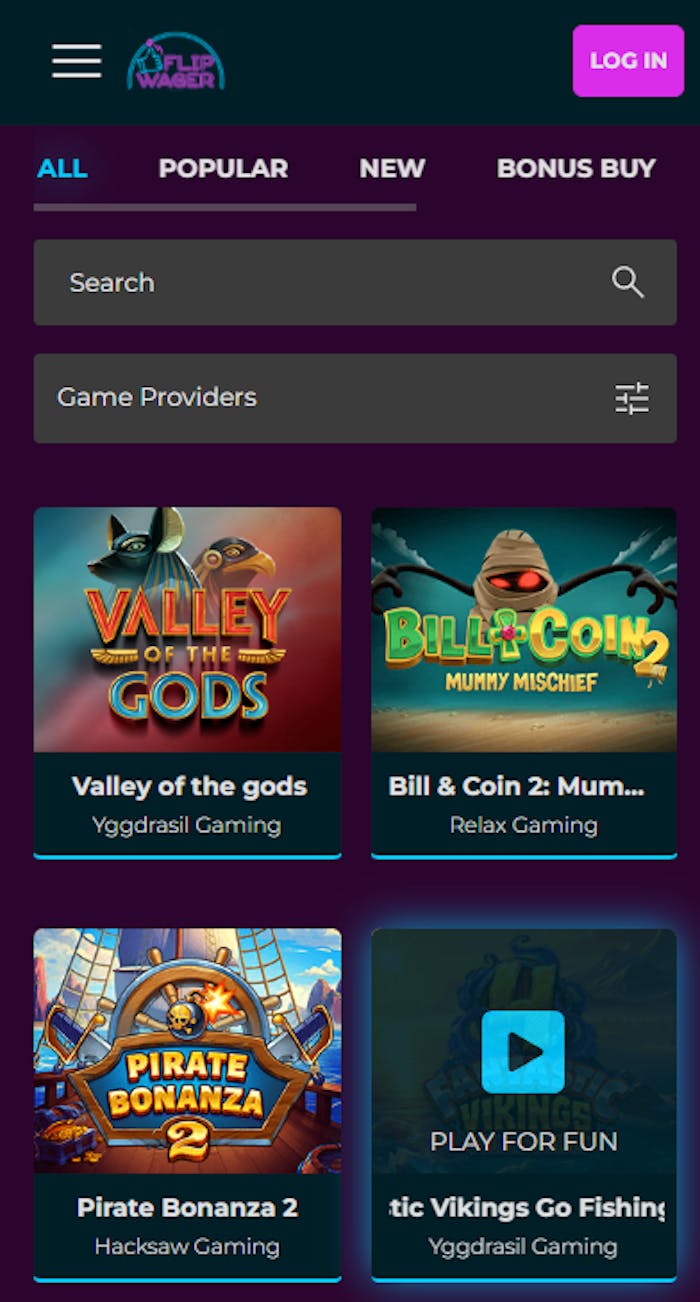Image resolution: width=700 pixels, height=1302 pixels.
Task: Open the Bill & Coin 2 Mummy Mischief thumbnail
Action: pos(524,630)
